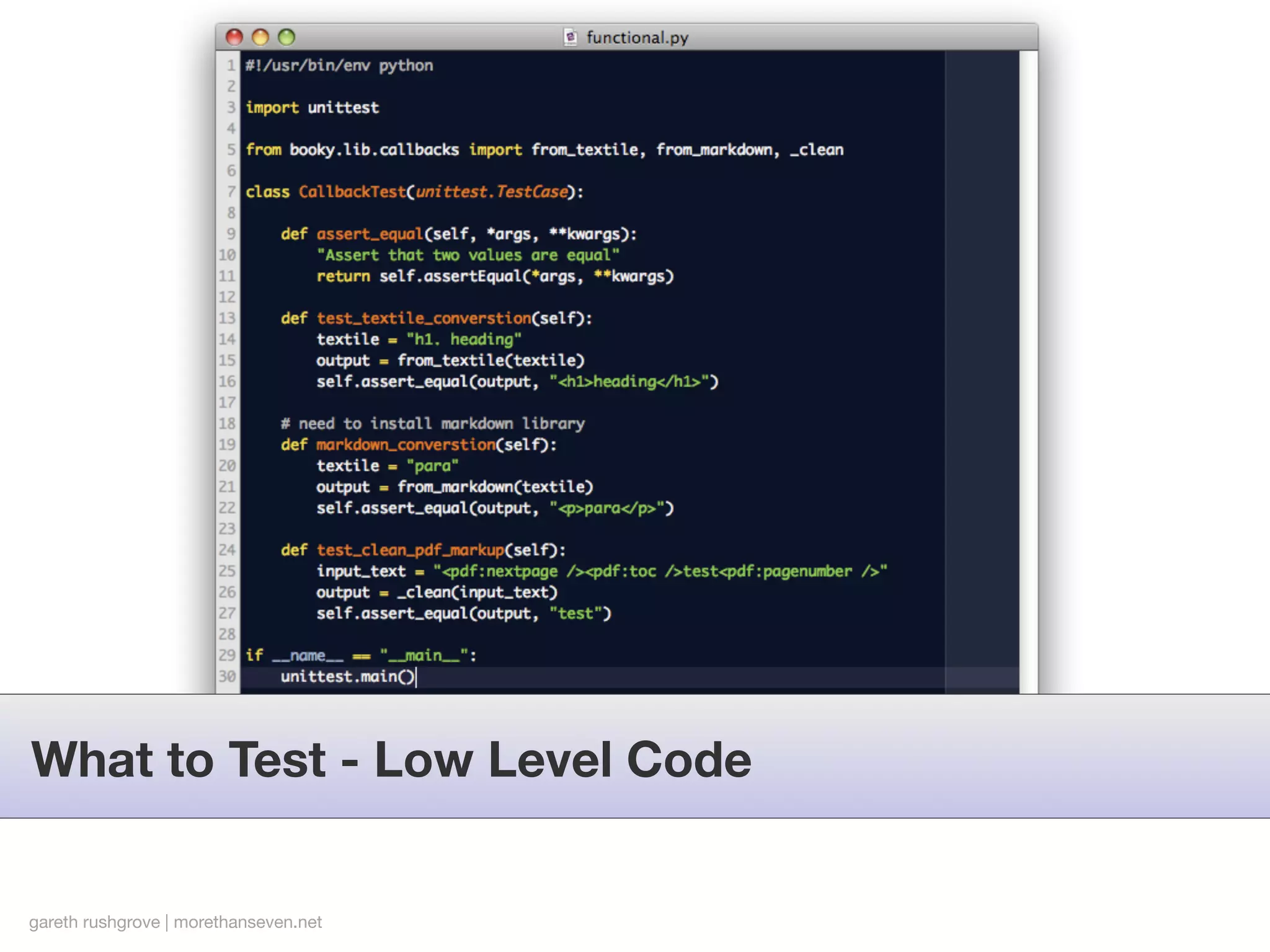Click line number 13 in the gutter
Screen dimensions: 1270x952
(228, 318)
